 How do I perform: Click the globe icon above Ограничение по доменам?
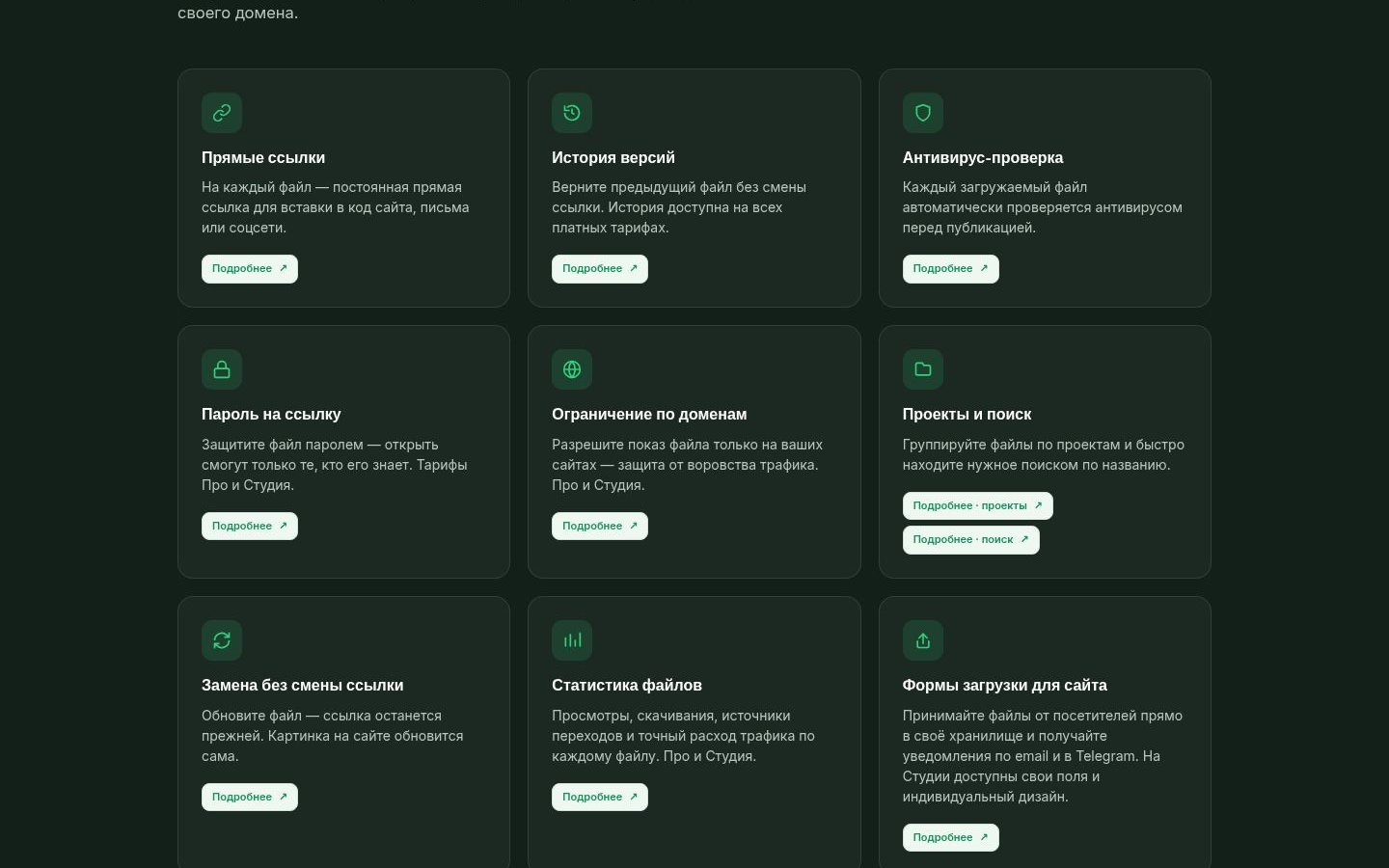click(572, 369)
